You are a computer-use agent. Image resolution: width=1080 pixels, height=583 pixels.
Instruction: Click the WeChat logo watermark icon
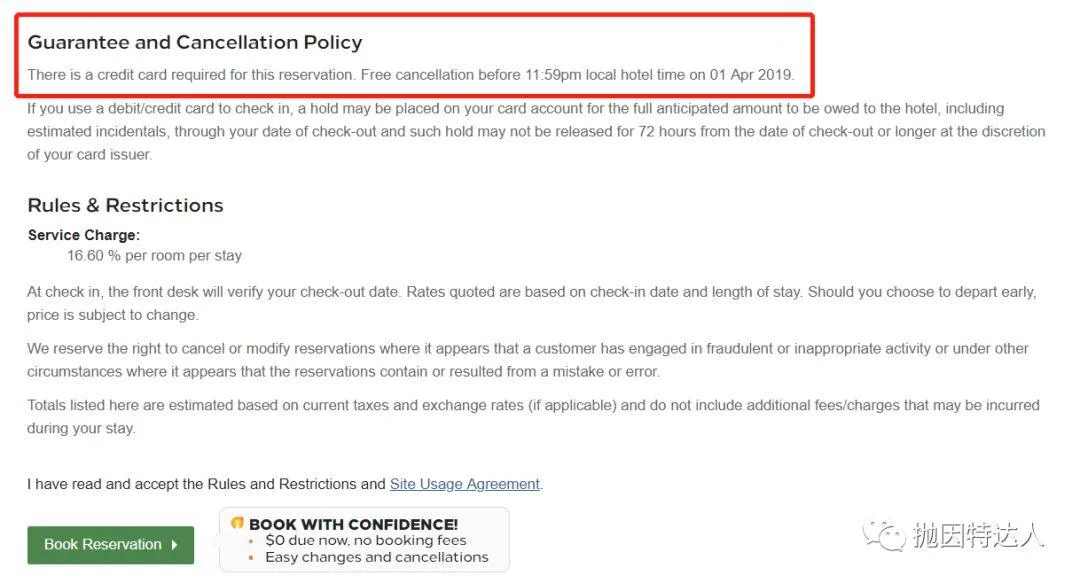pyautogui.click(x=884, y=535)
